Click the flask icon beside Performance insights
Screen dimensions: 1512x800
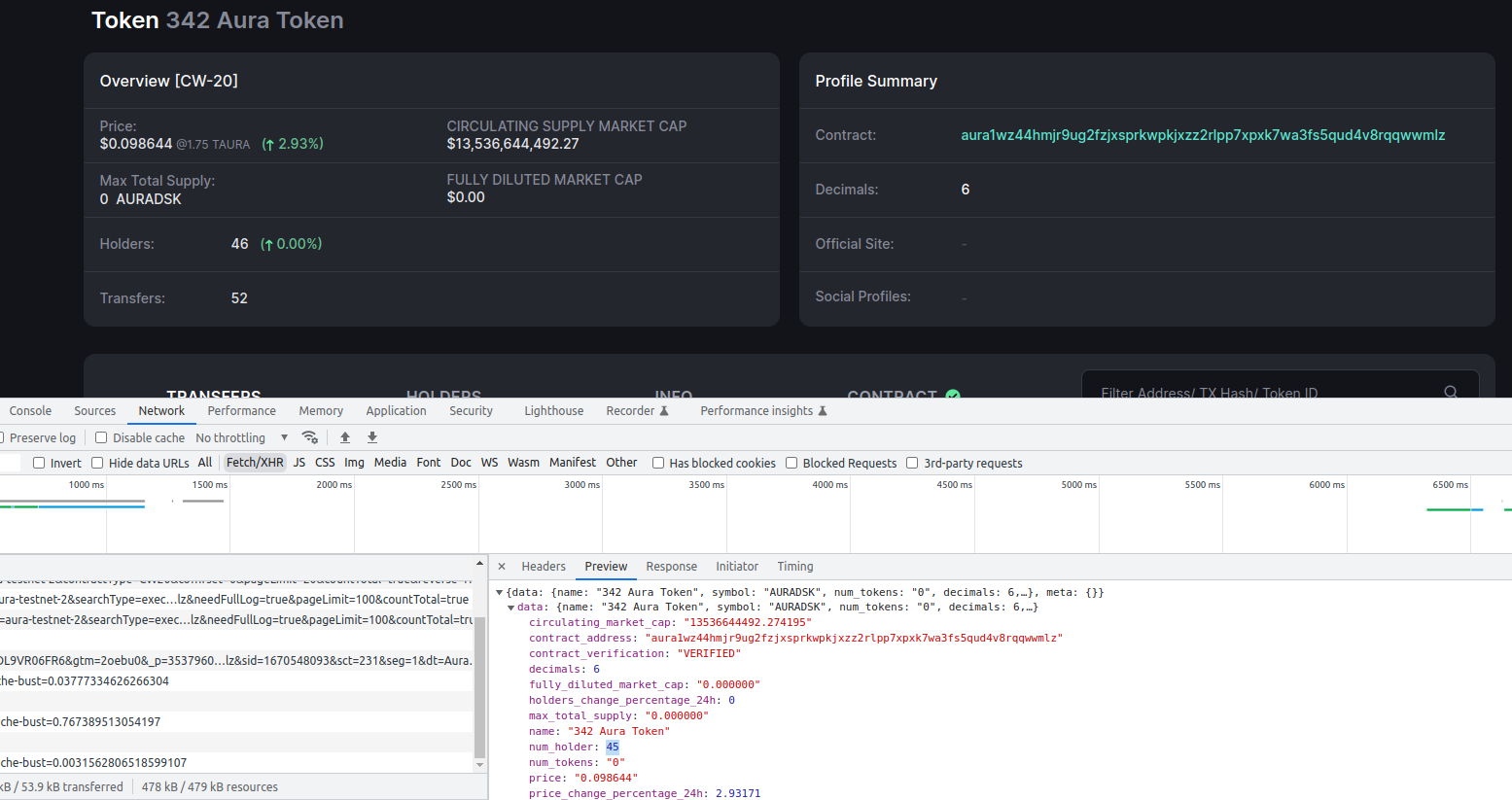(823, 411)
